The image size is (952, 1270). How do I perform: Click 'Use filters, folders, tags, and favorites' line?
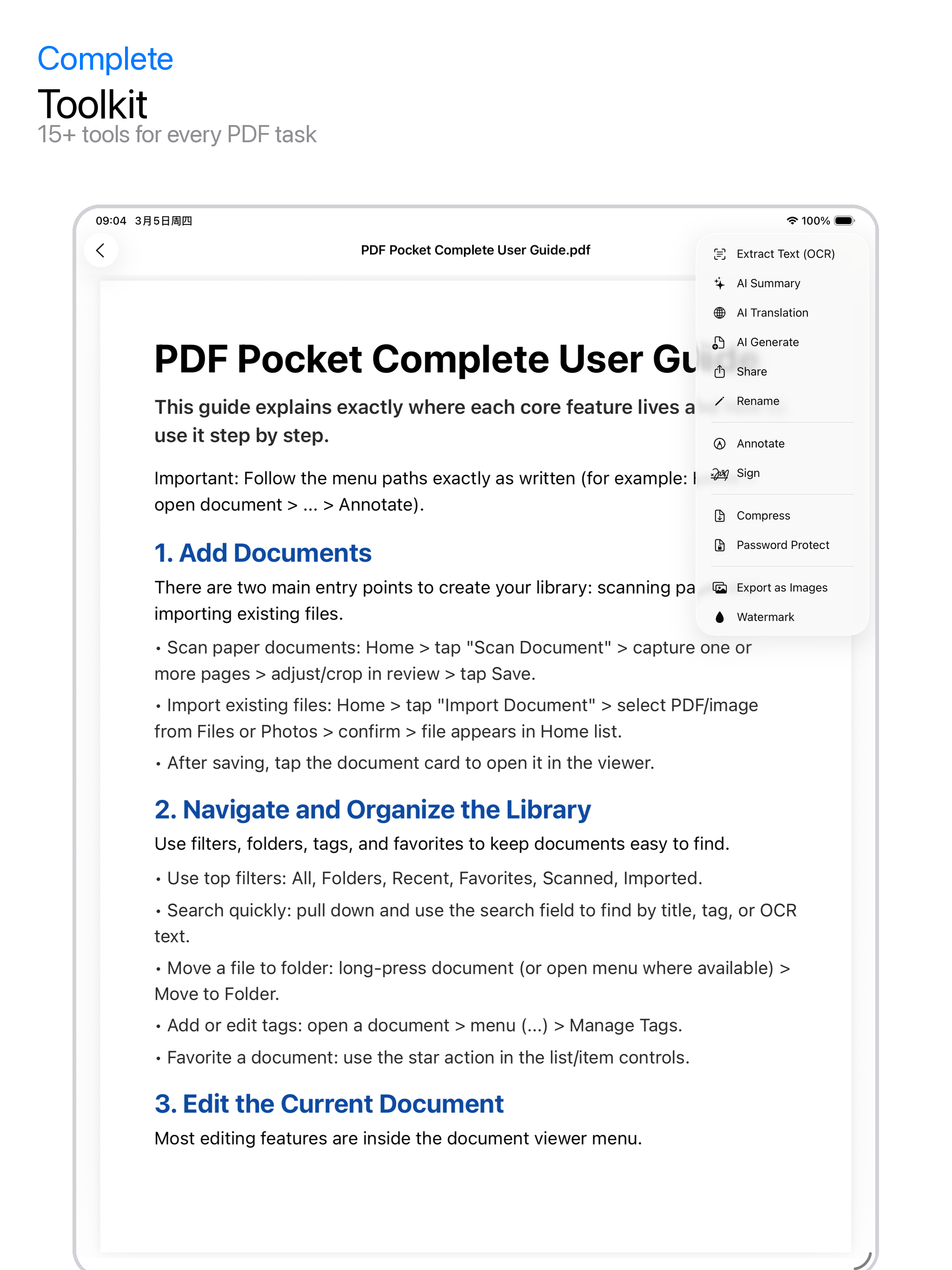442,844
